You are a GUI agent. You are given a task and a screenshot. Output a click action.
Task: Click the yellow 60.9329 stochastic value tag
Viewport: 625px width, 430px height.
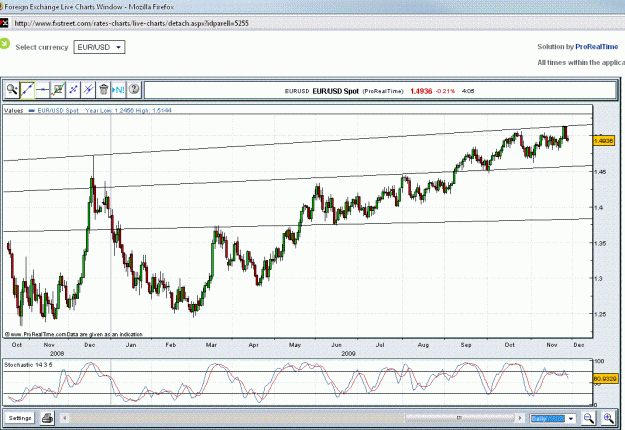pyautogui.click(x=605, y=379)
